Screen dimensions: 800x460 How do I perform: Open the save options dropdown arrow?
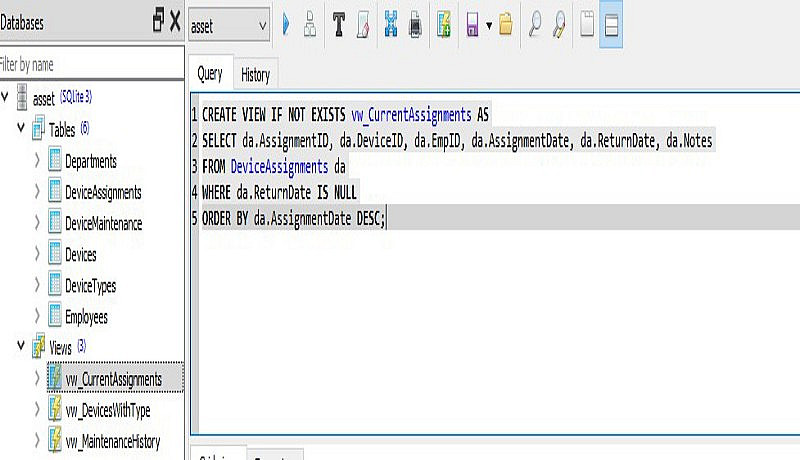(x=489, y=25)
